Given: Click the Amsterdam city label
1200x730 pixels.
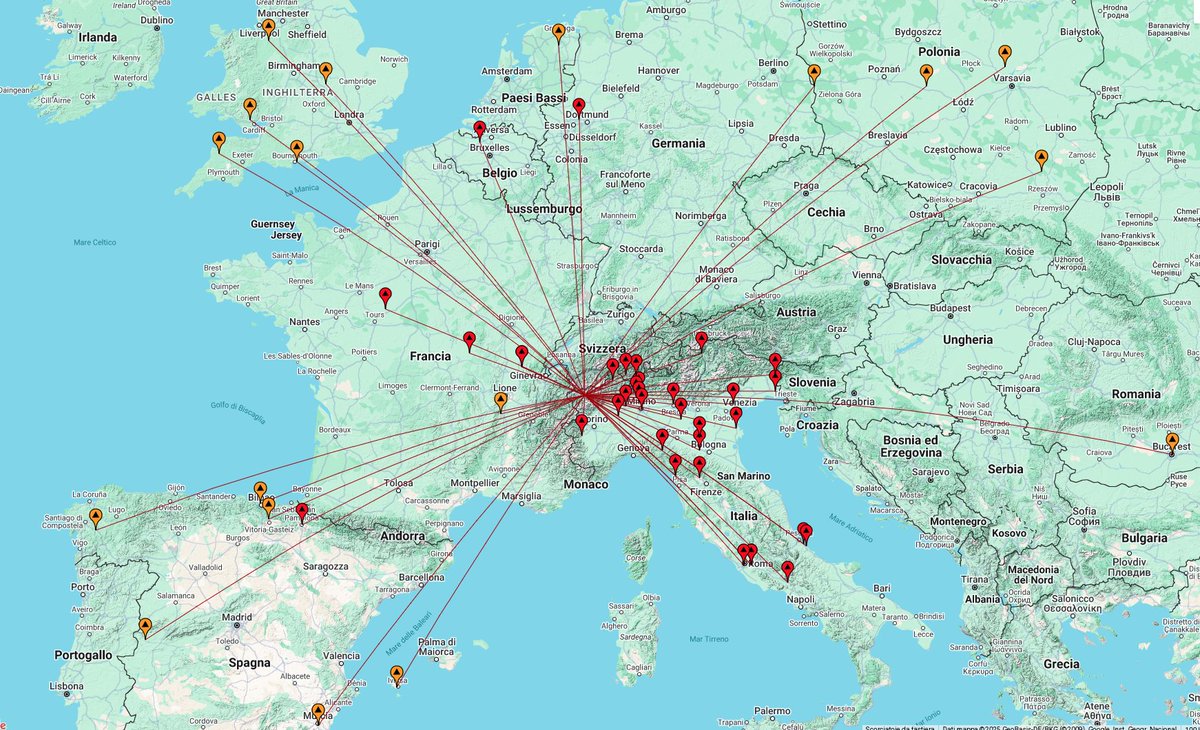Looking at the screenshot, I should [506, 72].
